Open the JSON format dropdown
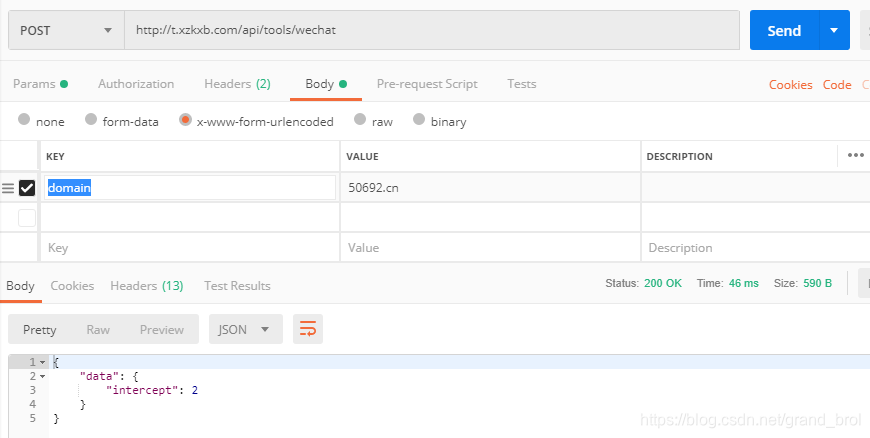 coord(245,329)
